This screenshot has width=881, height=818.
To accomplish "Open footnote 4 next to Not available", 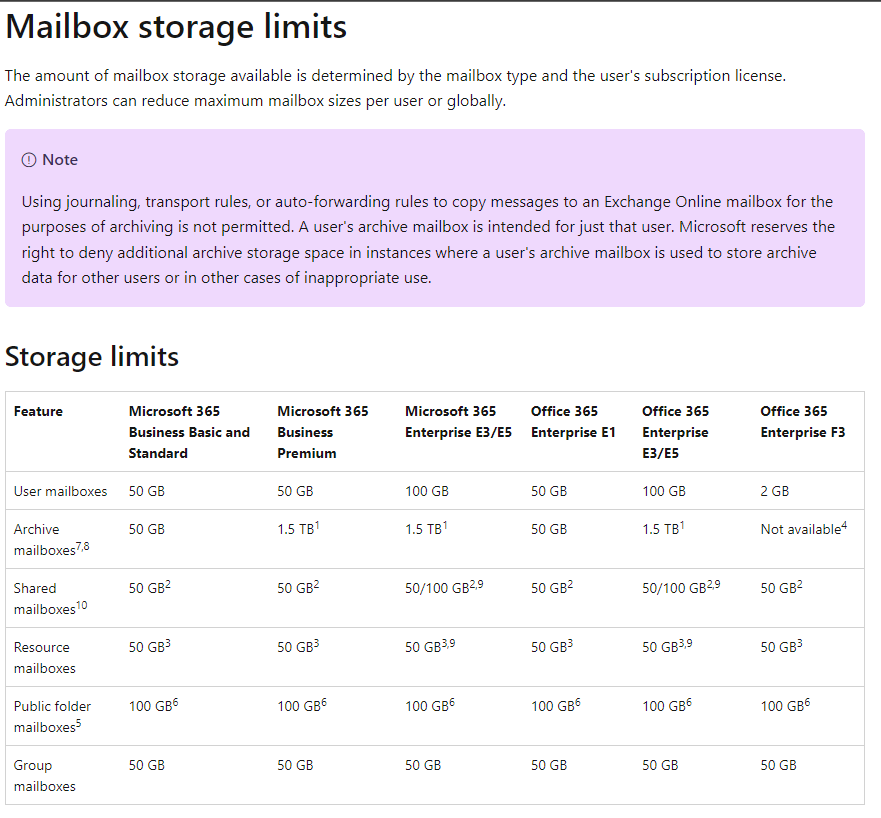I will [844, 525].
